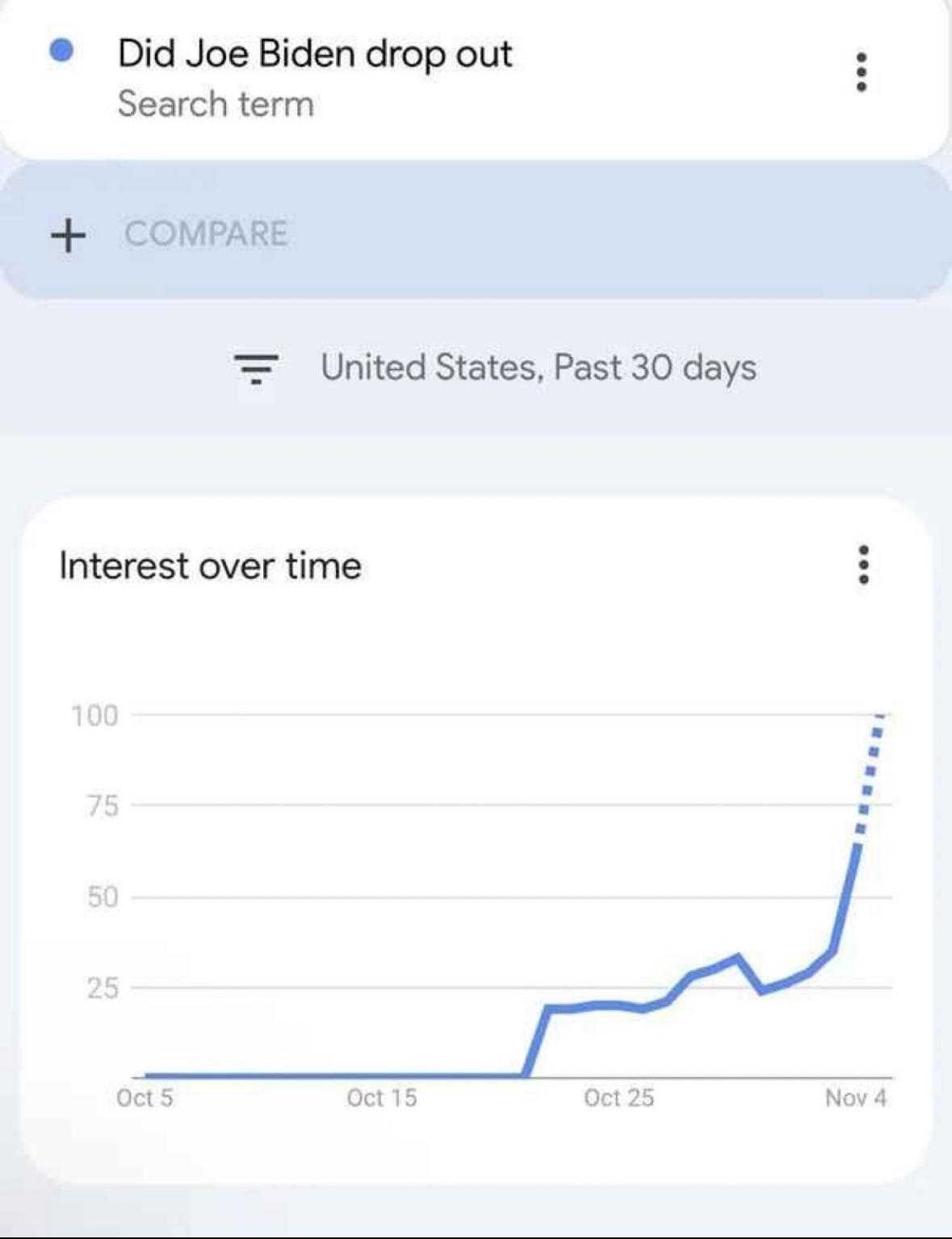Select the Nov 4 date label
The width and height of the screenshot is (952, 1239).
pyautogui.click(x=855, y=1098)
